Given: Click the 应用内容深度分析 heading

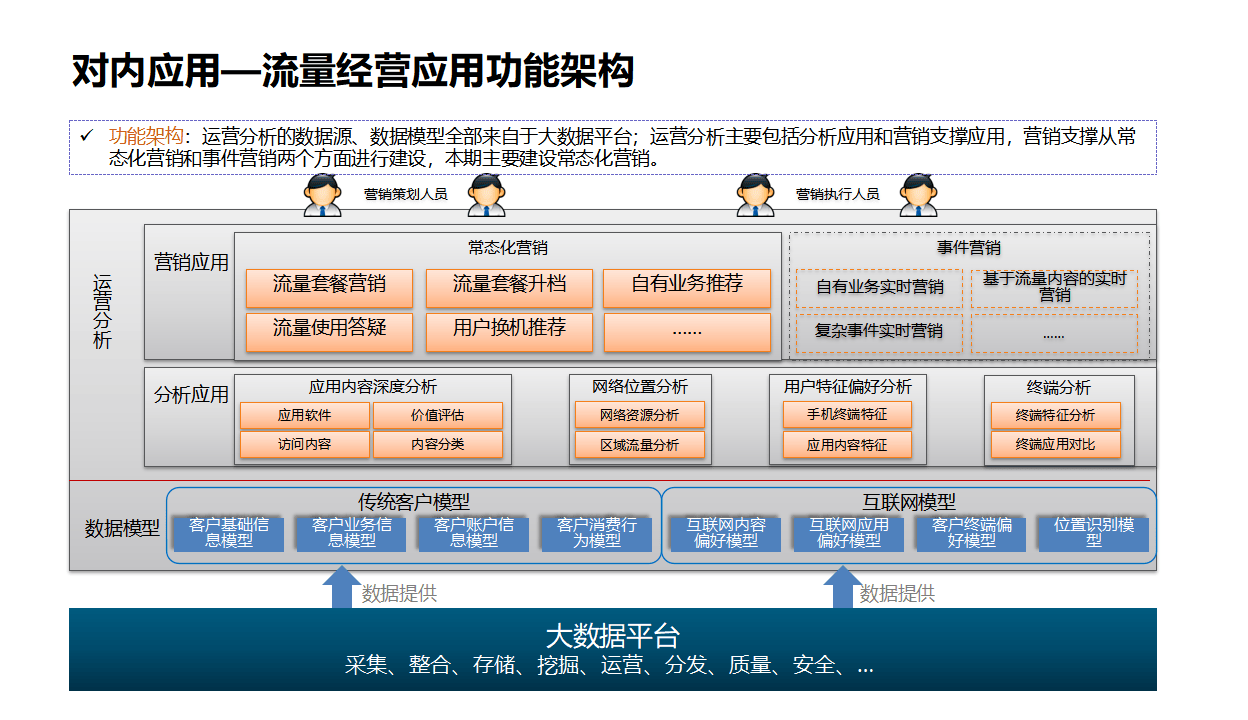Looking at the screenshot, I should [x=373, y=387].
